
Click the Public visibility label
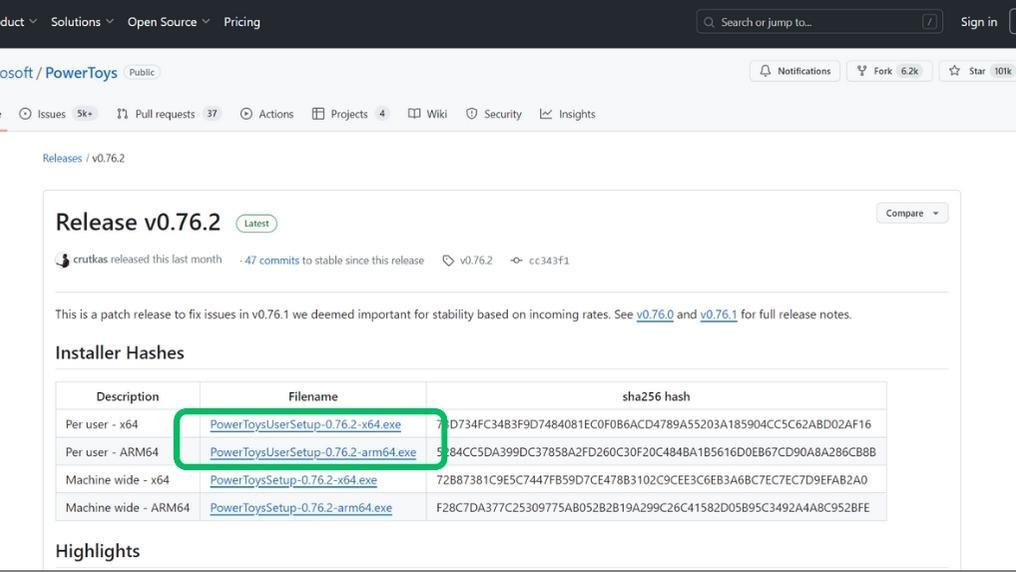tap(142, 73)
